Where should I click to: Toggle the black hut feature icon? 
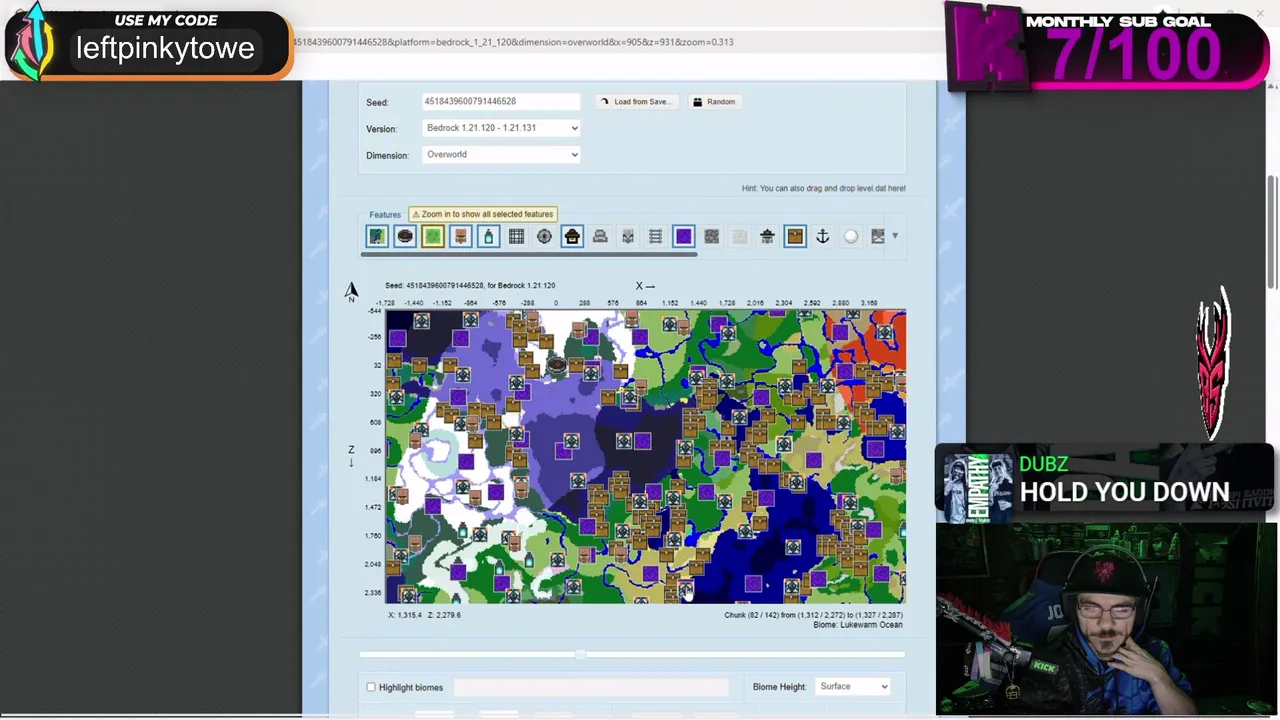click(572, 236)
